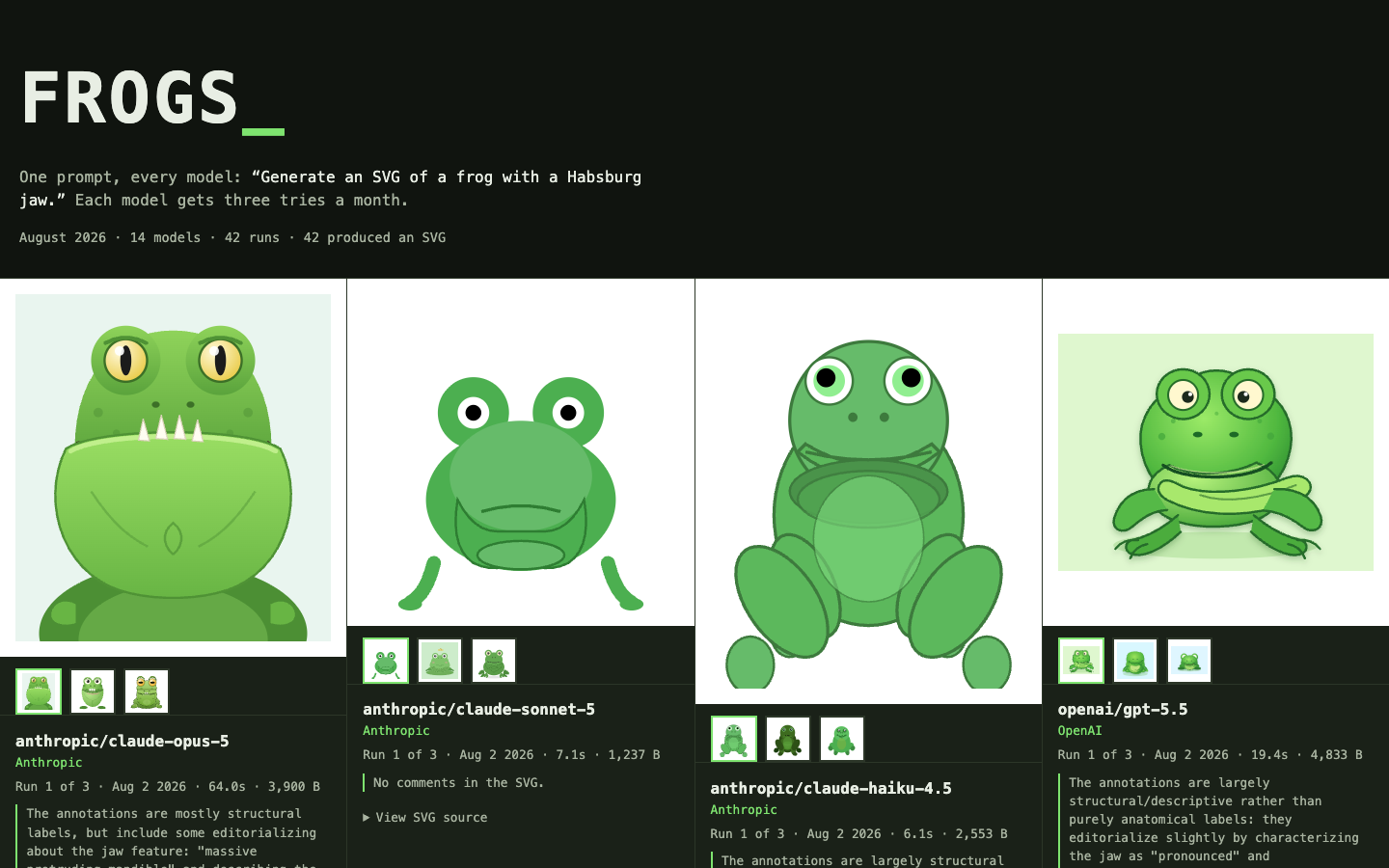Click the anthropic/claude-sonnet-5 model title
Image resolution: width=1389 pixels, height=868 pixels.
tap(478, 709)
